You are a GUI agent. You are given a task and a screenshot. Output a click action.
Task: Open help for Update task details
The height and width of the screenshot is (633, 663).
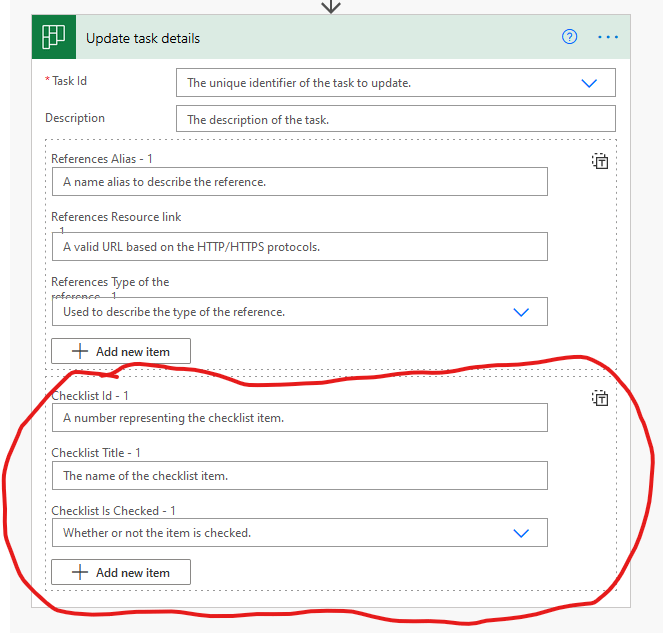(570, 38)
